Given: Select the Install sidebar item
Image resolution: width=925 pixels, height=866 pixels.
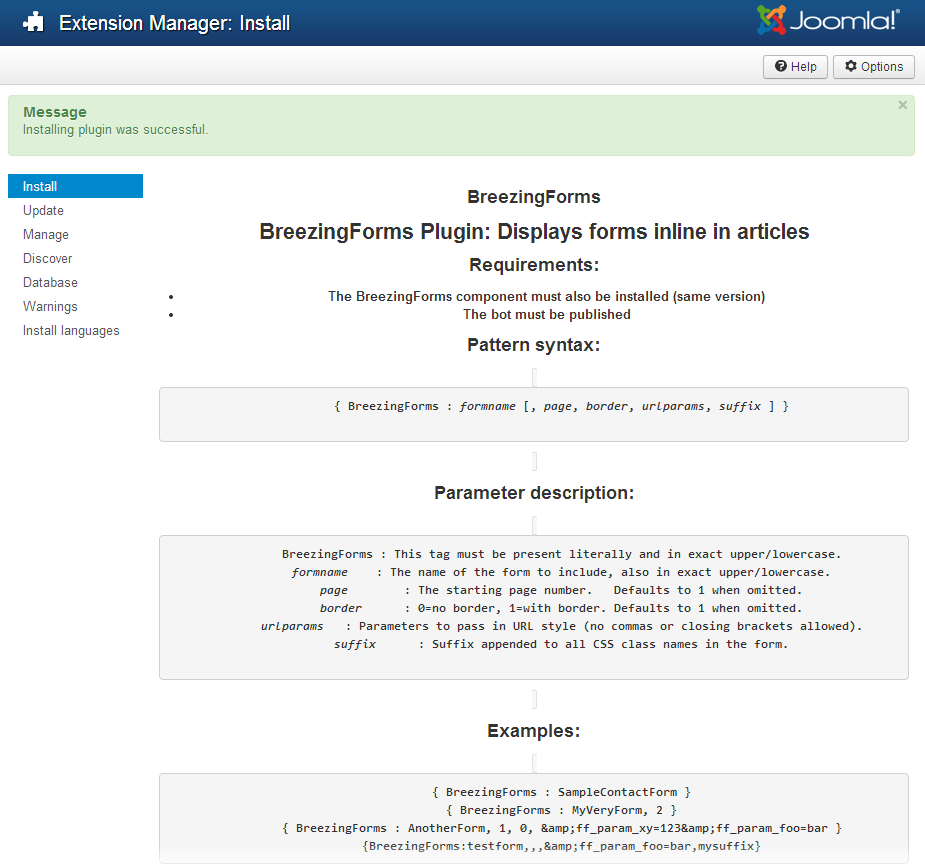Looking at the screenshot, I should 76,186.
